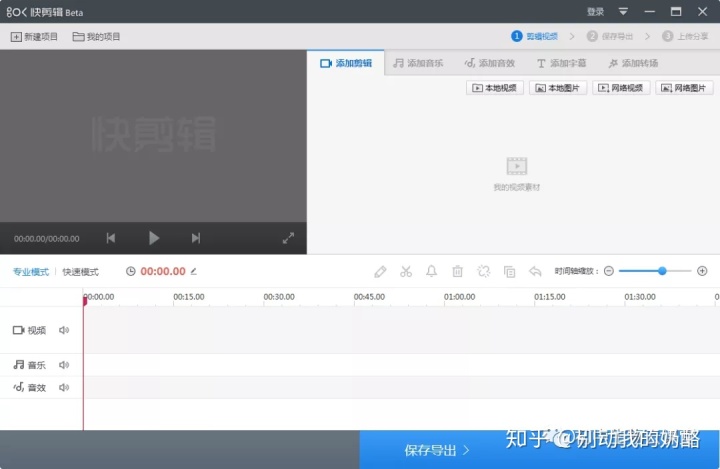Screen dimensions: 720x469
Task: Play the preview video
Action: pyautogui.click(x=154, y=238)
